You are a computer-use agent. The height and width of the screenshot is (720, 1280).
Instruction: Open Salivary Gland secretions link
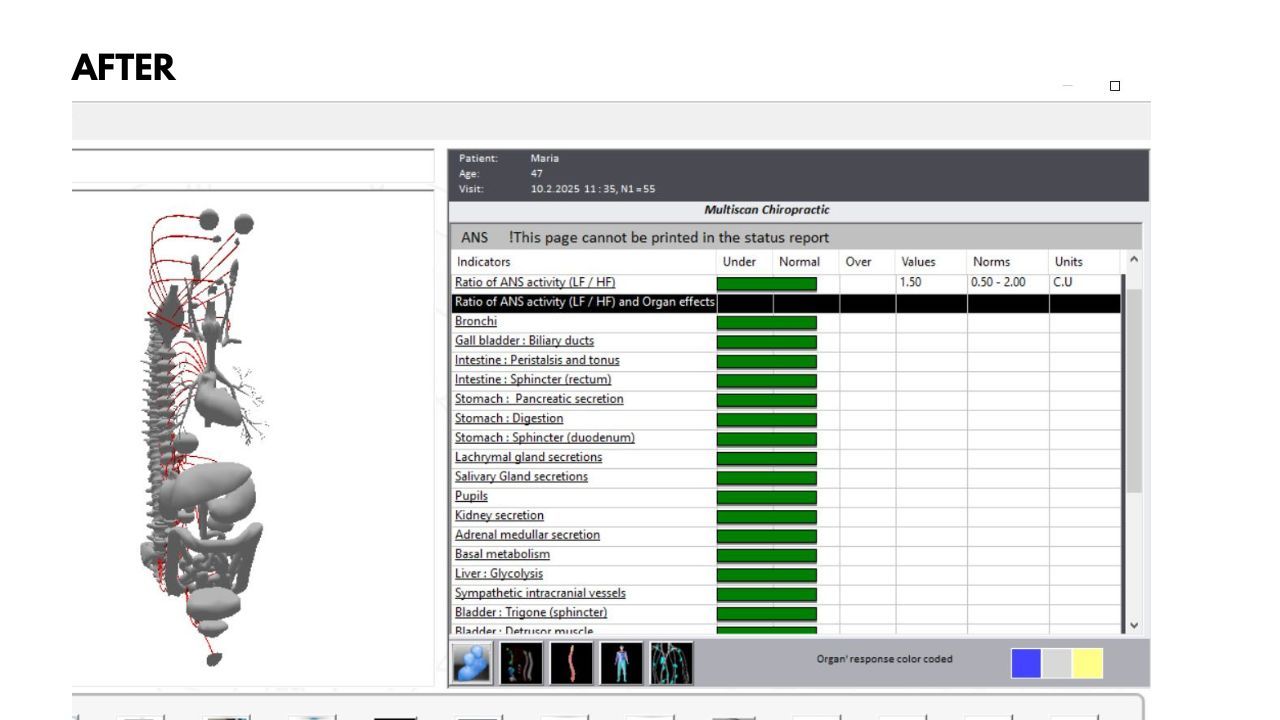(x=521, y=476)
